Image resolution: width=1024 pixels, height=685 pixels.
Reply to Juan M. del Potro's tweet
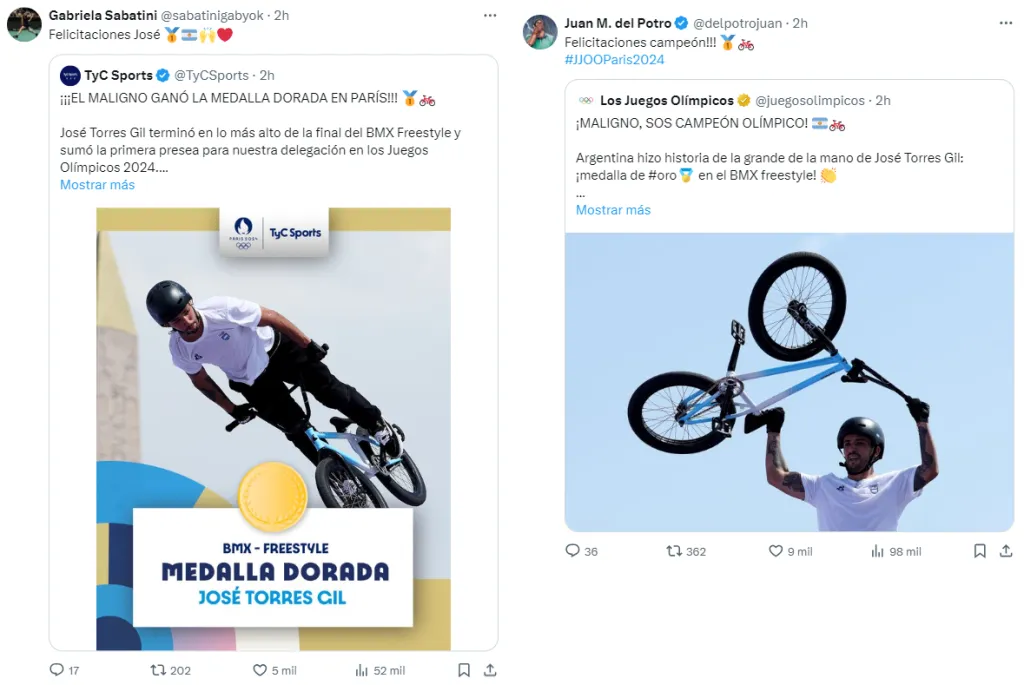click(573, 551)
